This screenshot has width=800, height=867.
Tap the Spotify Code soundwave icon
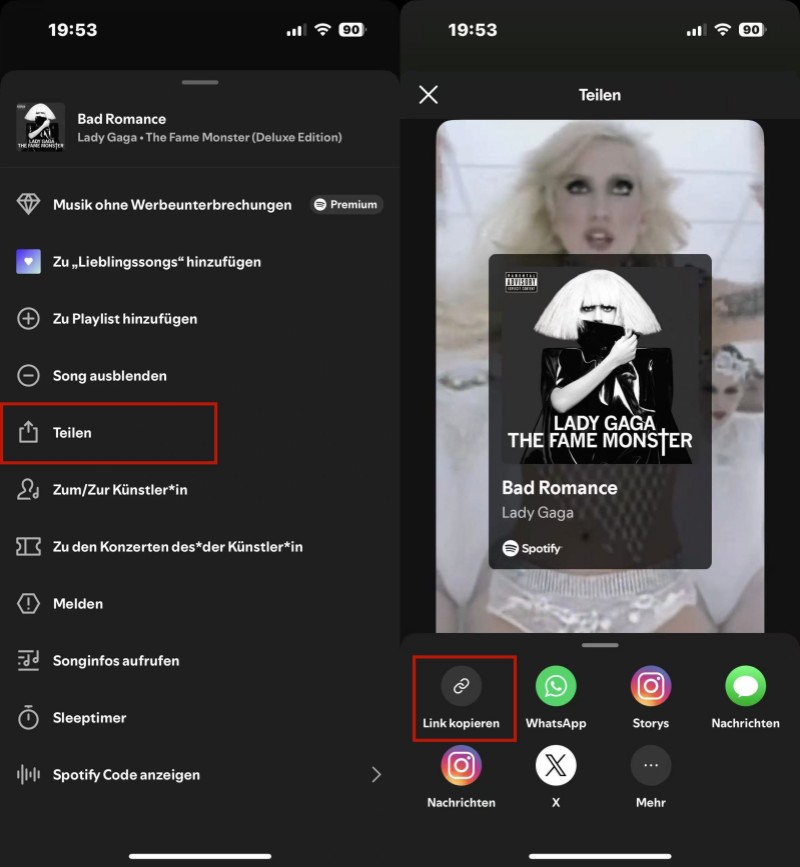coord(28,774)
